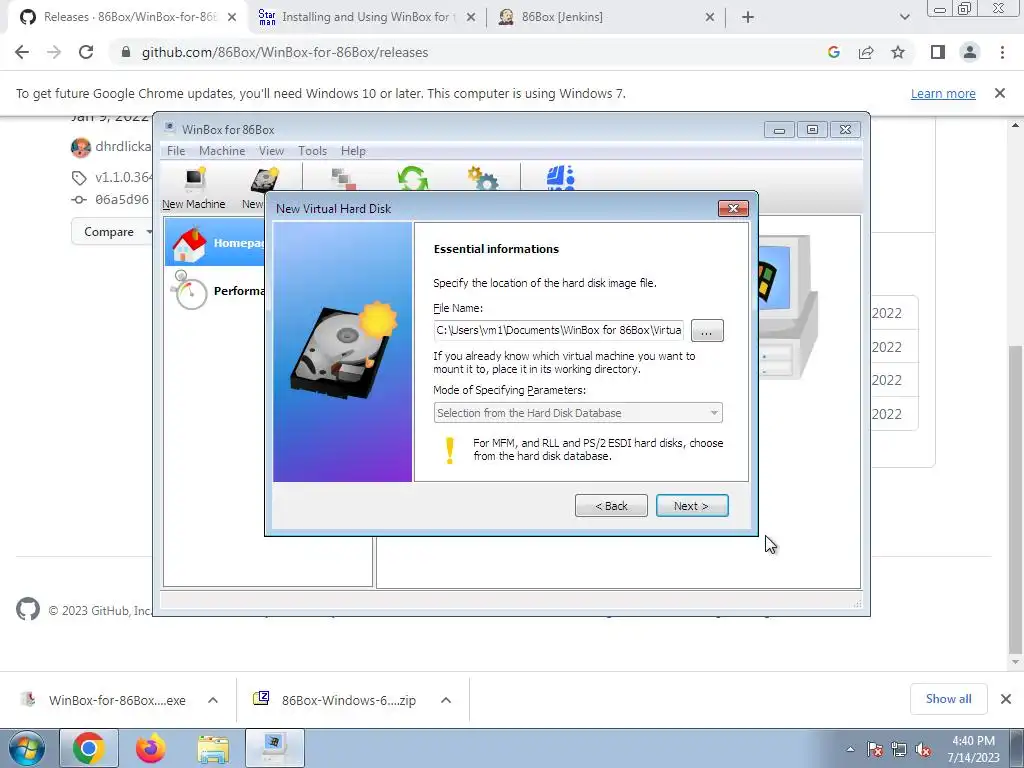Click the network tray icon
The image size is (1024, 768).
[x=899, y=749]
